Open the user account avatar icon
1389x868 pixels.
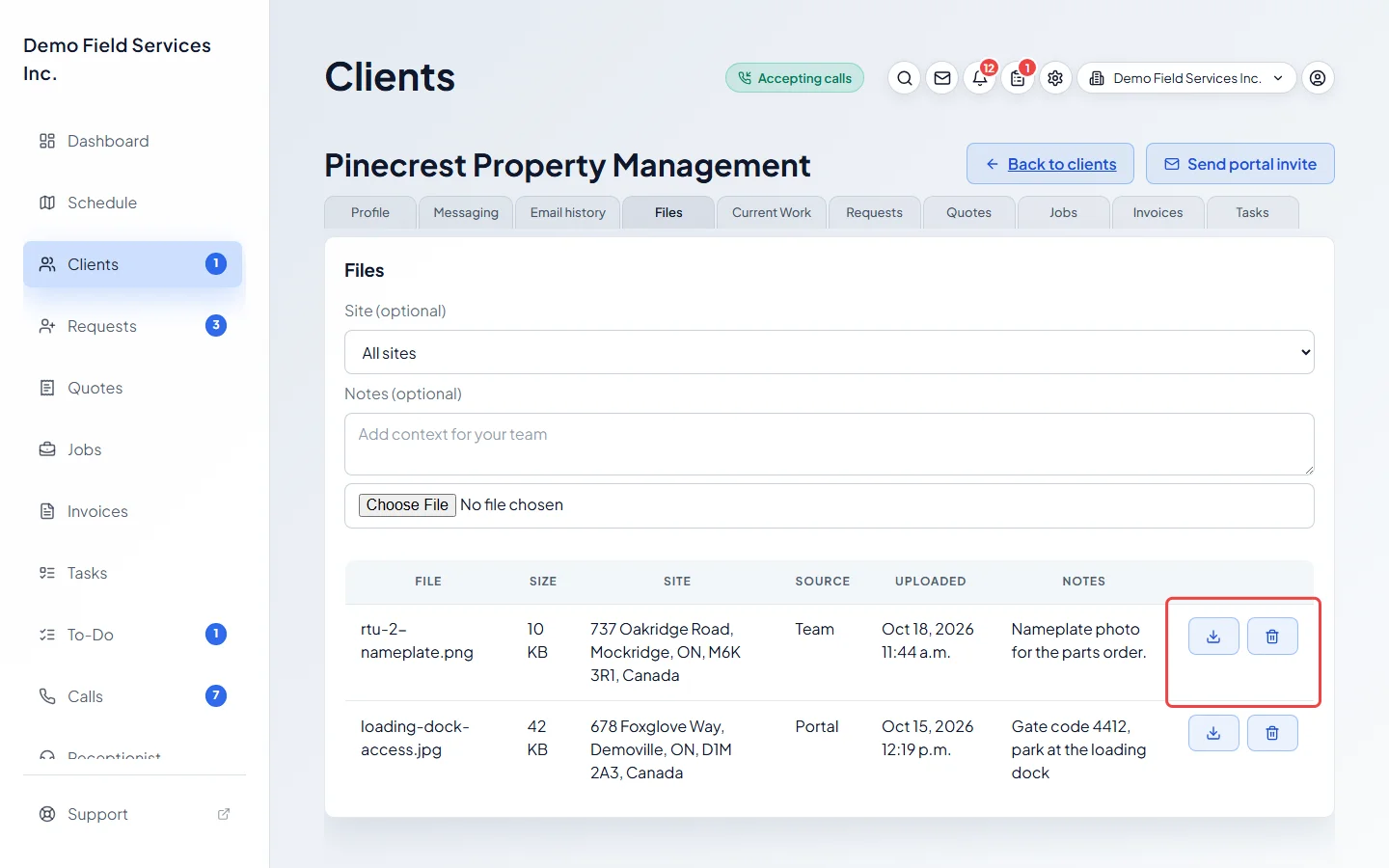coord(1318,78)
